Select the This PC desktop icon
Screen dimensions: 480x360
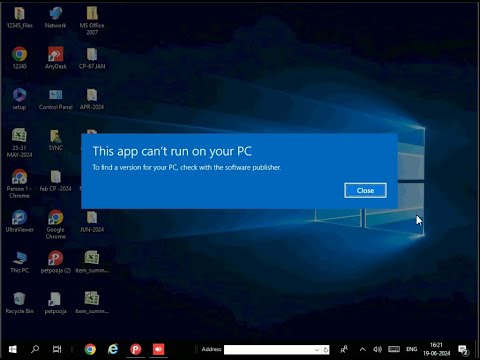pos(19,262)
